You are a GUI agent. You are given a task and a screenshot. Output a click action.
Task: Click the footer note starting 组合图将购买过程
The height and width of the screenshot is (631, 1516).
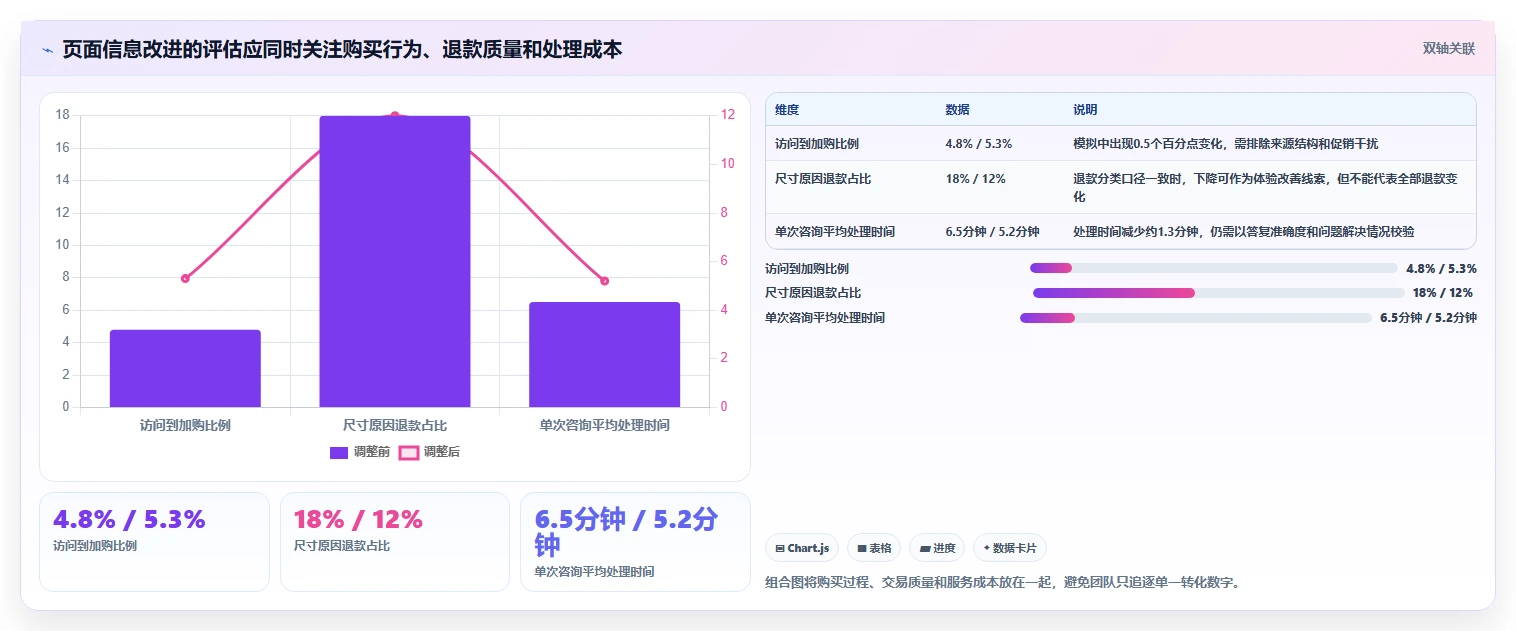(1003, 582)
